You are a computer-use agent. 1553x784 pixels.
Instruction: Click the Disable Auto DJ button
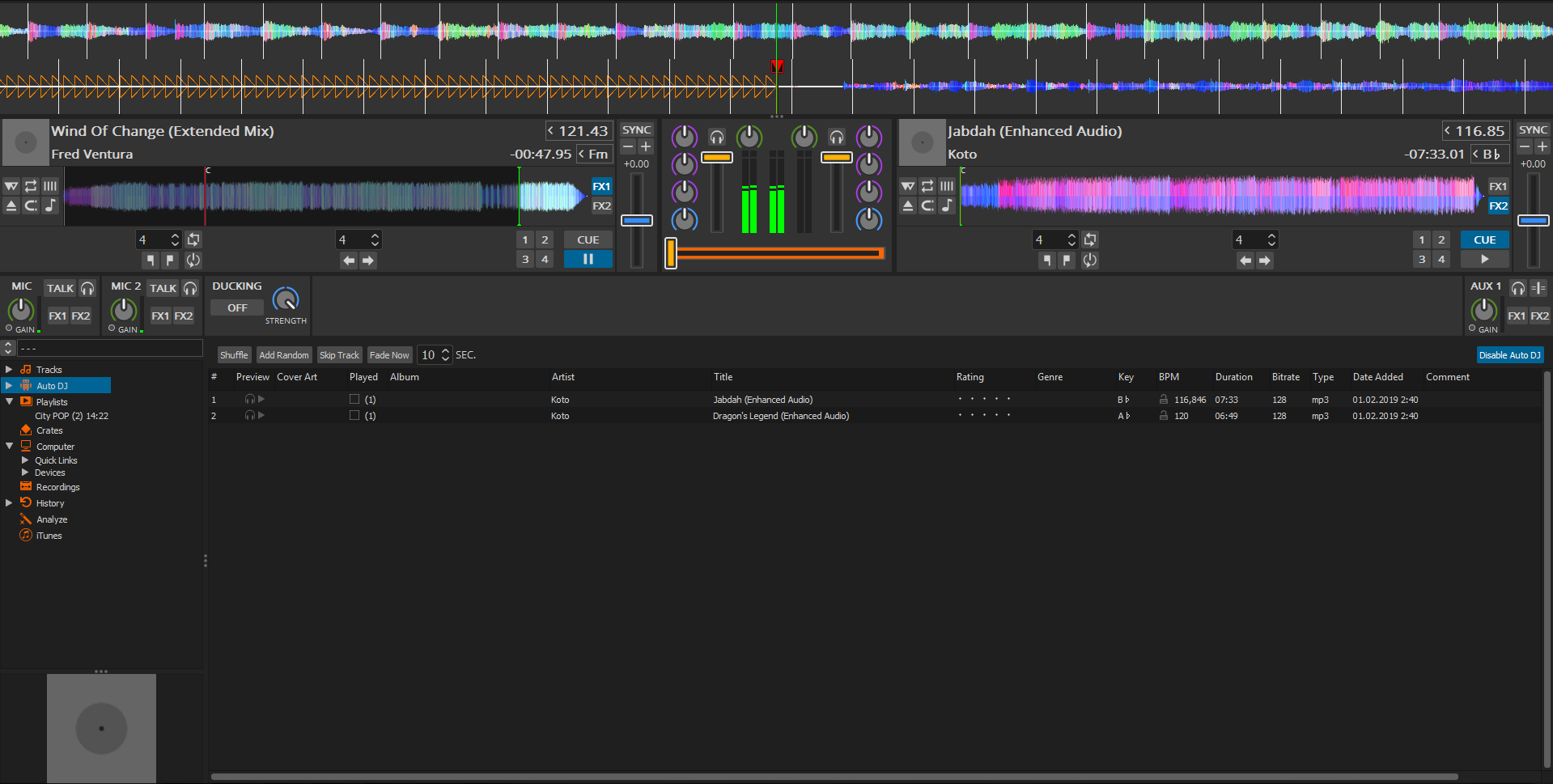point(1509,355)
